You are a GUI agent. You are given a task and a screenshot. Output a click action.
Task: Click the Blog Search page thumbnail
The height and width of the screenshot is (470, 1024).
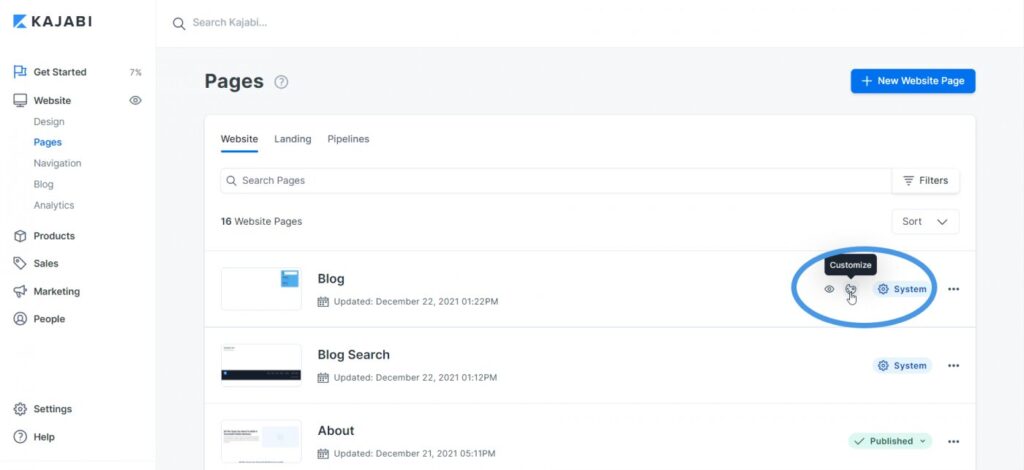[261, 365]
